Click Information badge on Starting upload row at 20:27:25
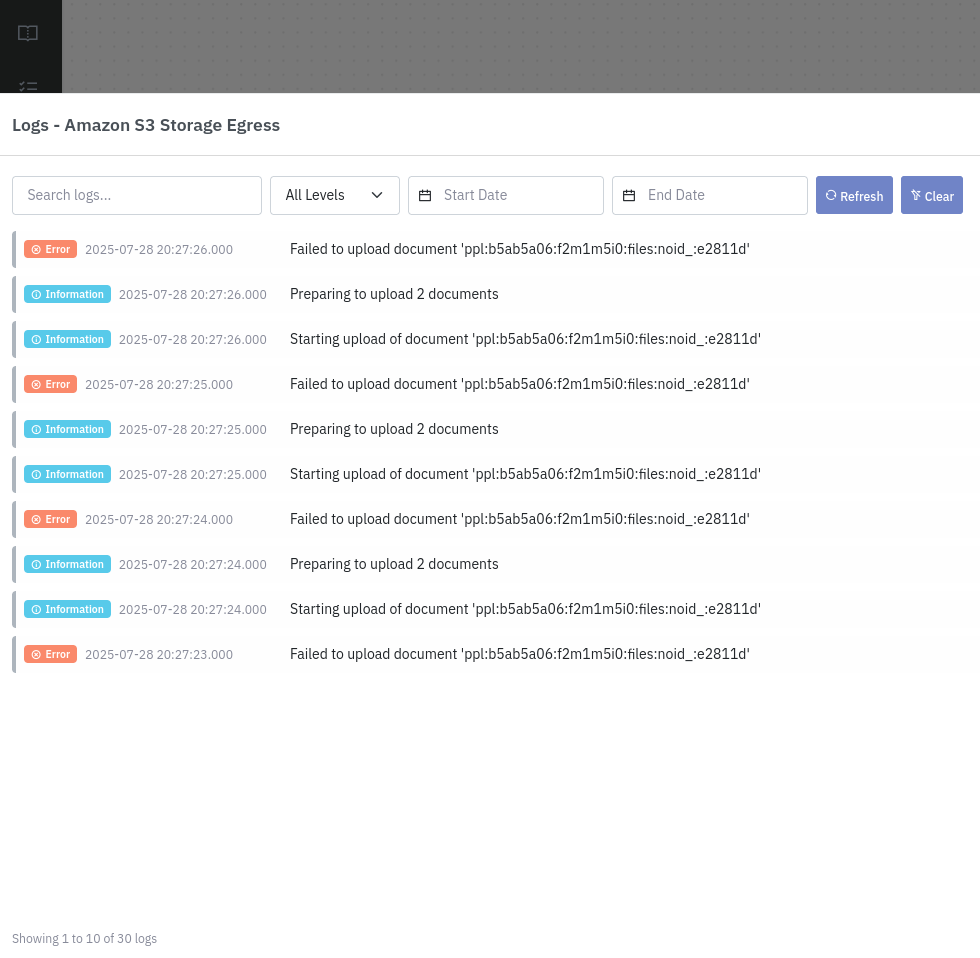Viewport: 980px width, 958px height. tap(68, 474)
